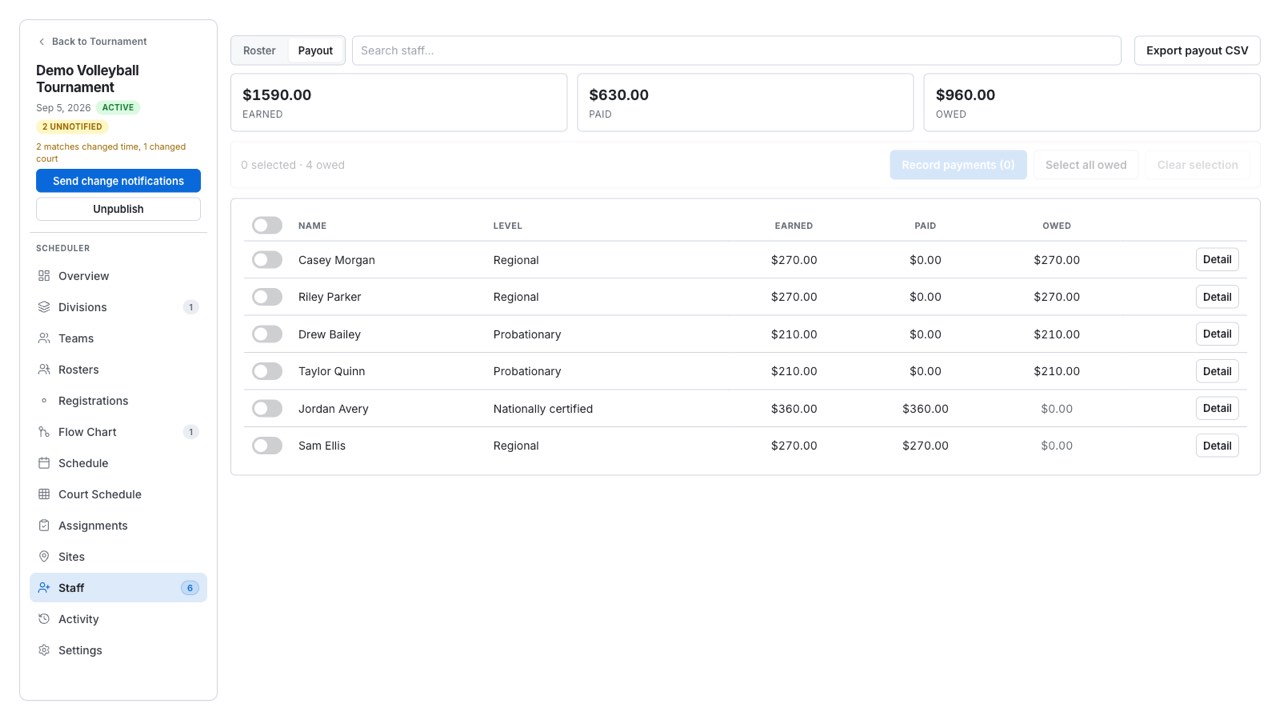Image resolution: width=1280 pixels, height=720 pixels.
Task: Click the Rosters icon in sidebar
Action: pos(44,369)
